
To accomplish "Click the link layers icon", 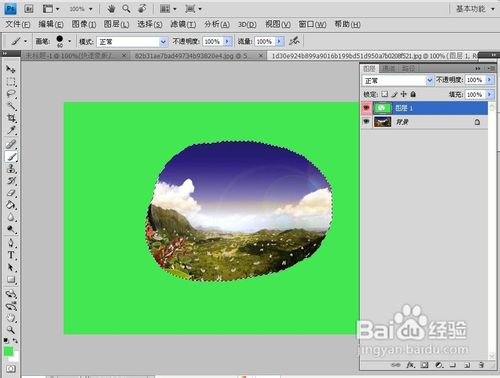I will (395, 365).
